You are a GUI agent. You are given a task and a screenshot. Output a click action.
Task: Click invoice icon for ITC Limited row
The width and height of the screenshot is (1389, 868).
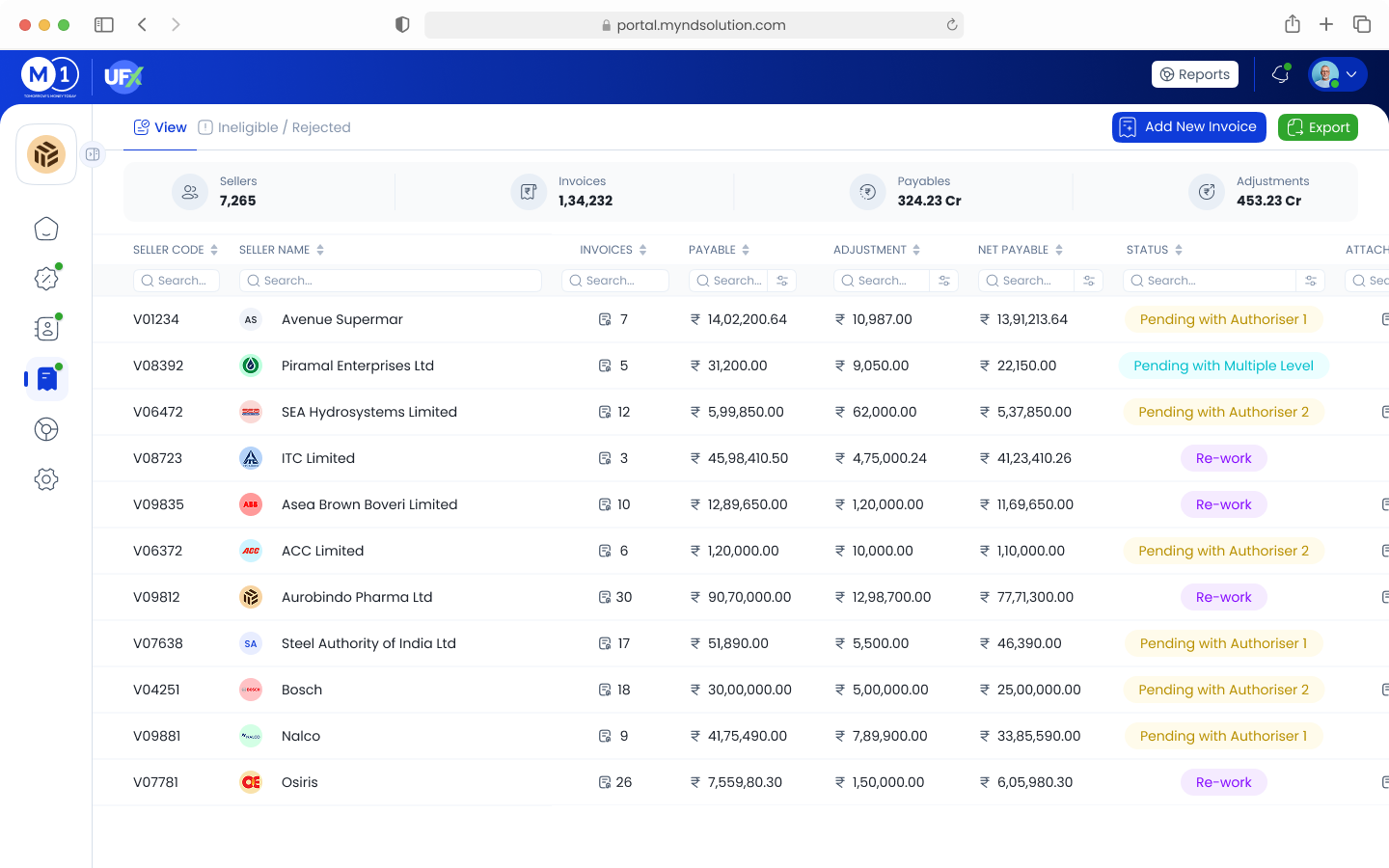coord(605,458)
